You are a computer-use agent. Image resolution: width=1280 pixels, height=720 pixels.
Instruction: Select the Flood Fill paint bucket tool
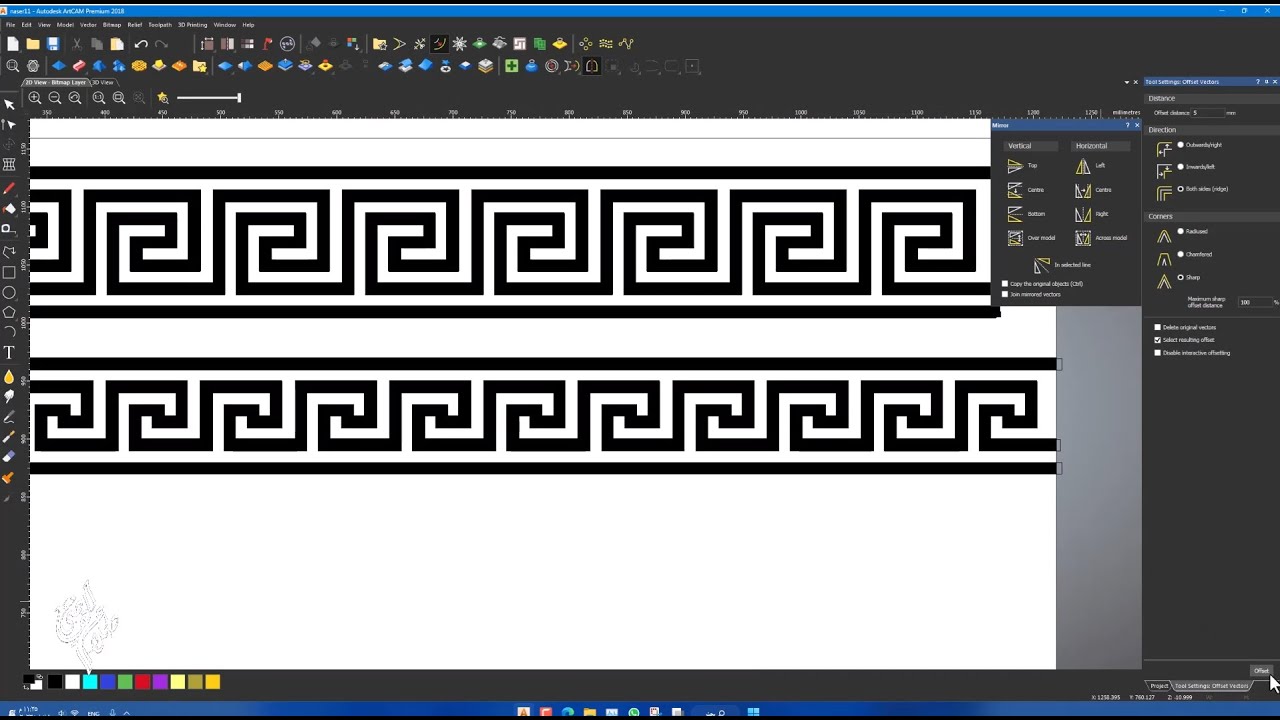click(x=9, y=208)
